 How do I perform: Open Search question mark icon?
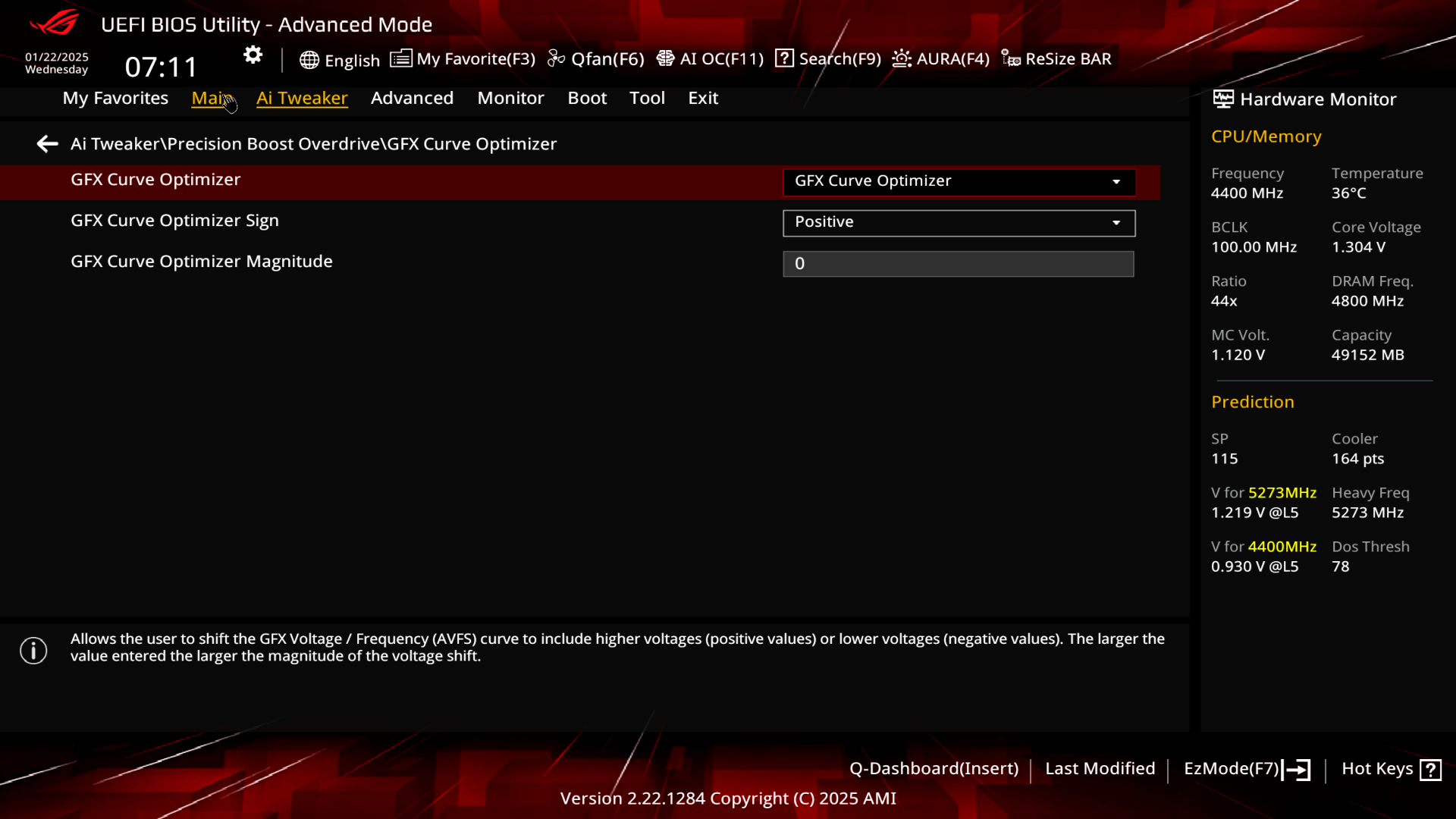click(784, 58)
